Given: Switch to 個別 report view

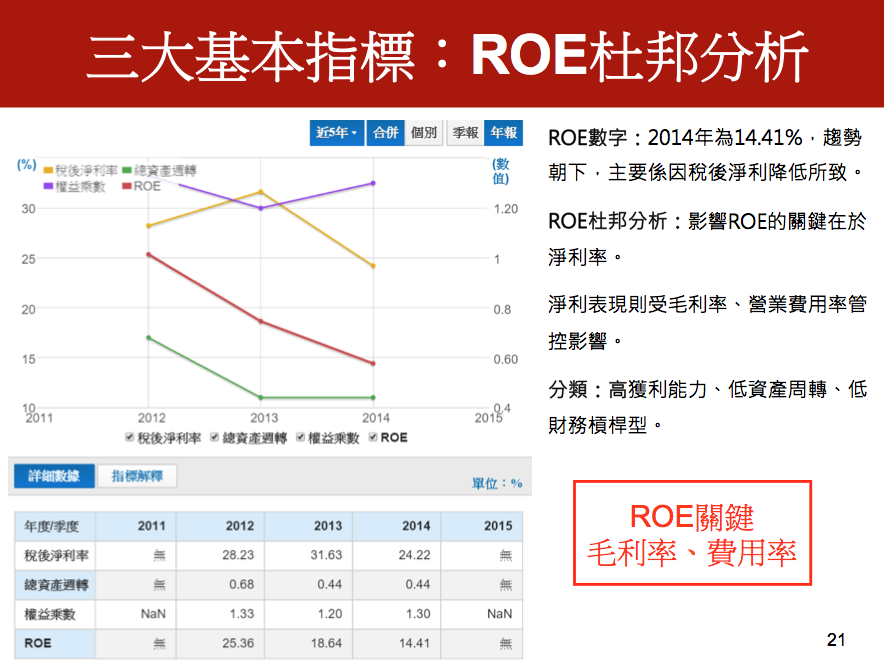Looking at the screenshot, I should 424,132.
